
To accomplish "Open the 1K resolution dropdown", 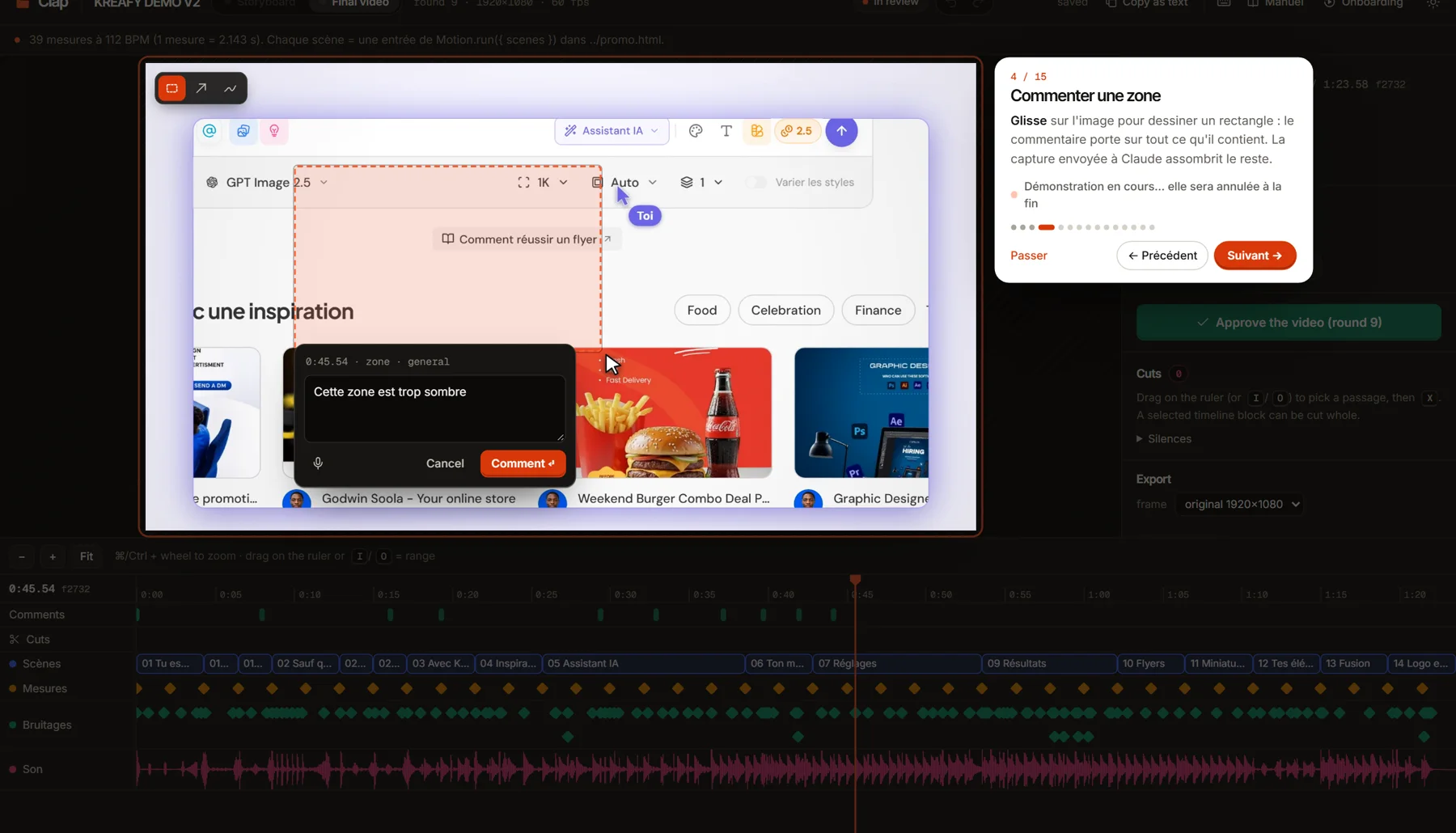I will pyautogui.click(x=543, y=182).
